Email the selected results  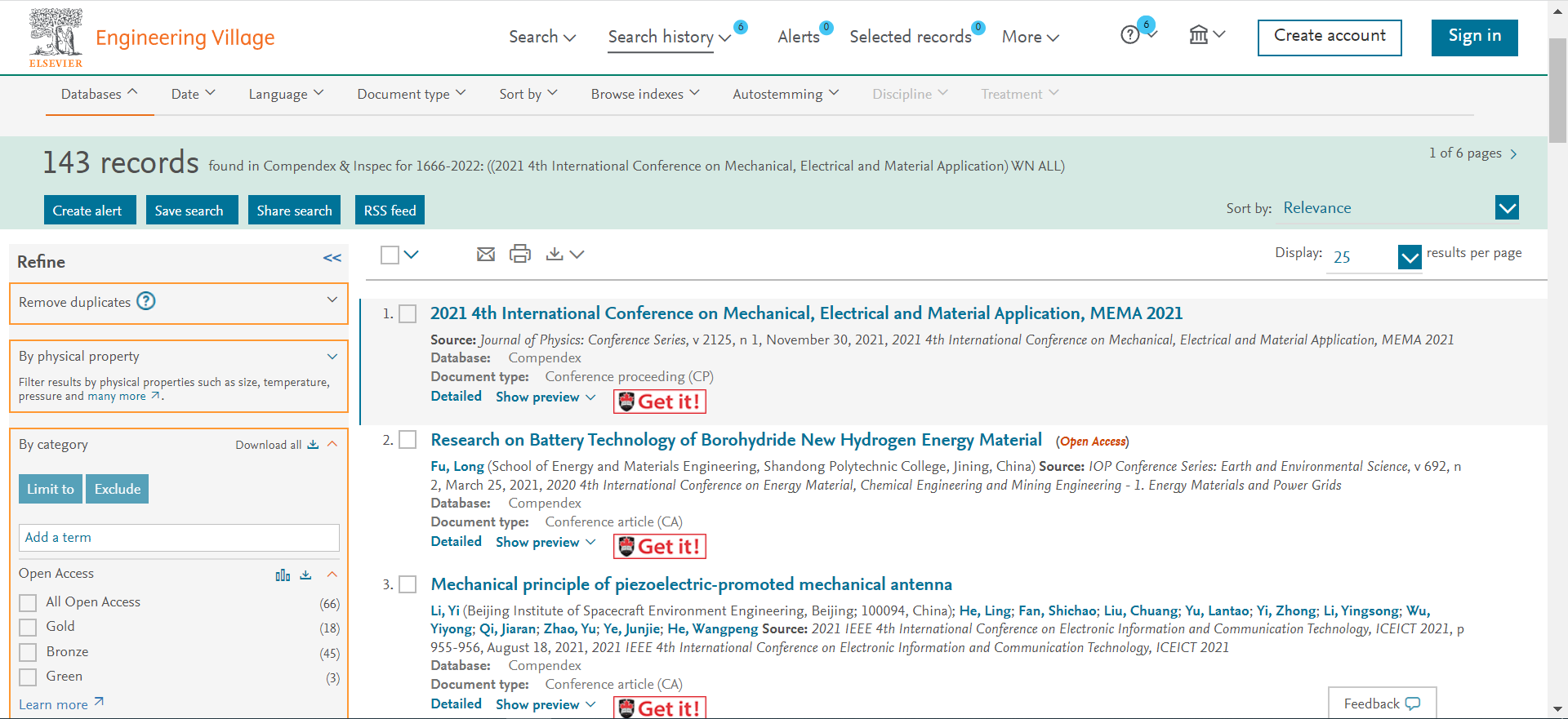click(486, 255)
